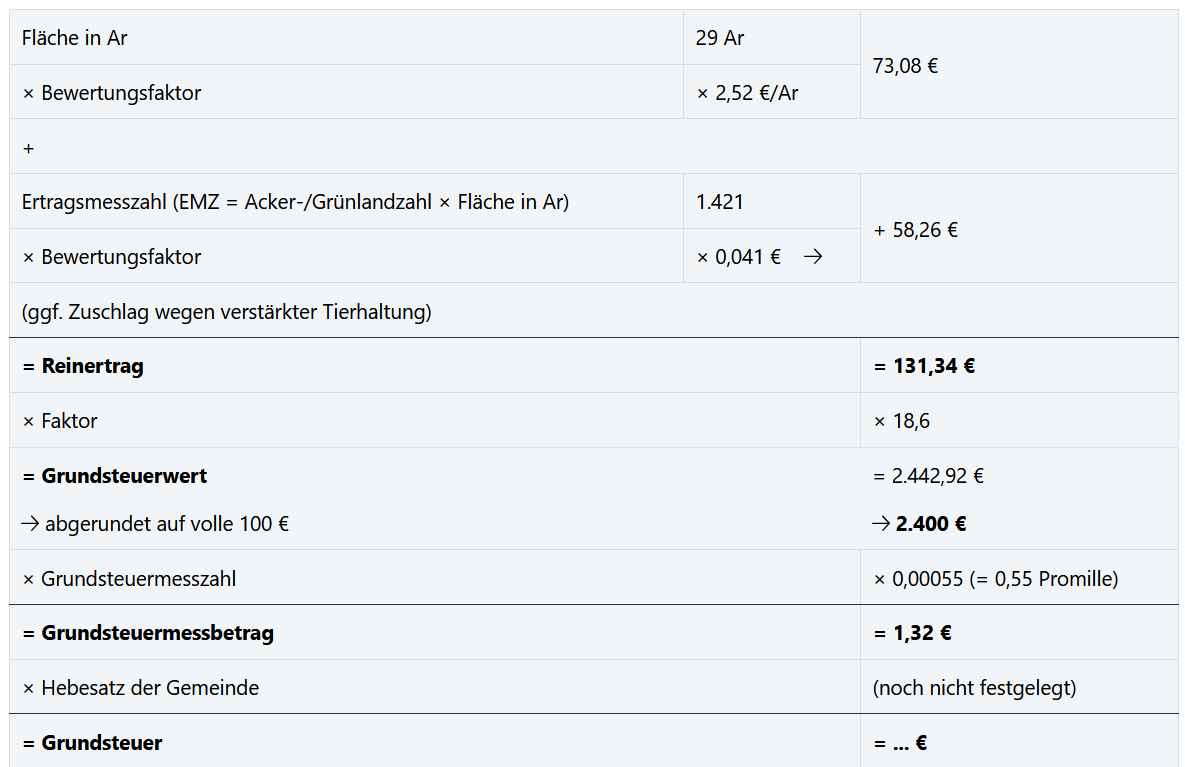Screen dimensions: 1185x767
Task: Click the Ertragsmesszahl (EMZ) row label
Action: (295, 202)
